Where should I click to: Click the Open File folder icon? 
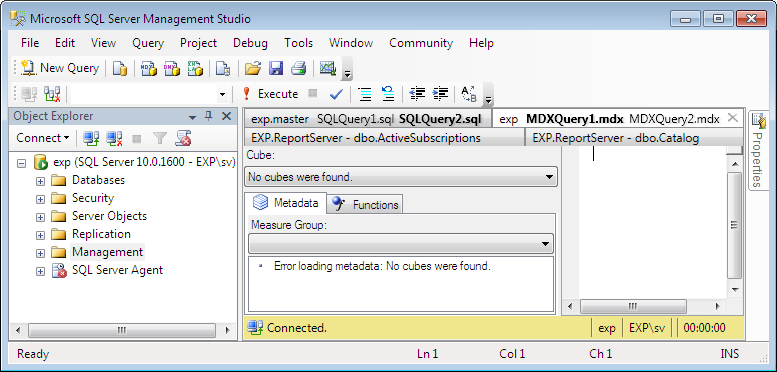(x=253, y=68)
